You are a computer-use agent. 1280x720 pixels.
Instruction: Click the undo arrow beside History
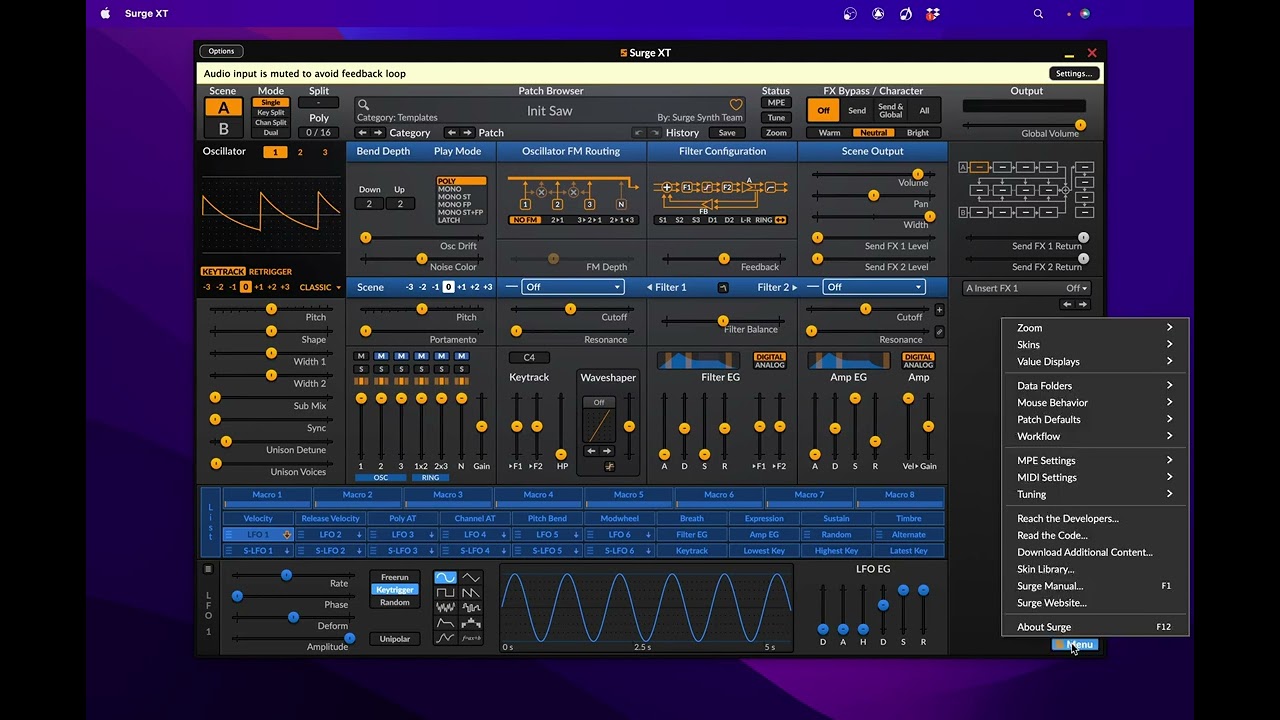639,133
